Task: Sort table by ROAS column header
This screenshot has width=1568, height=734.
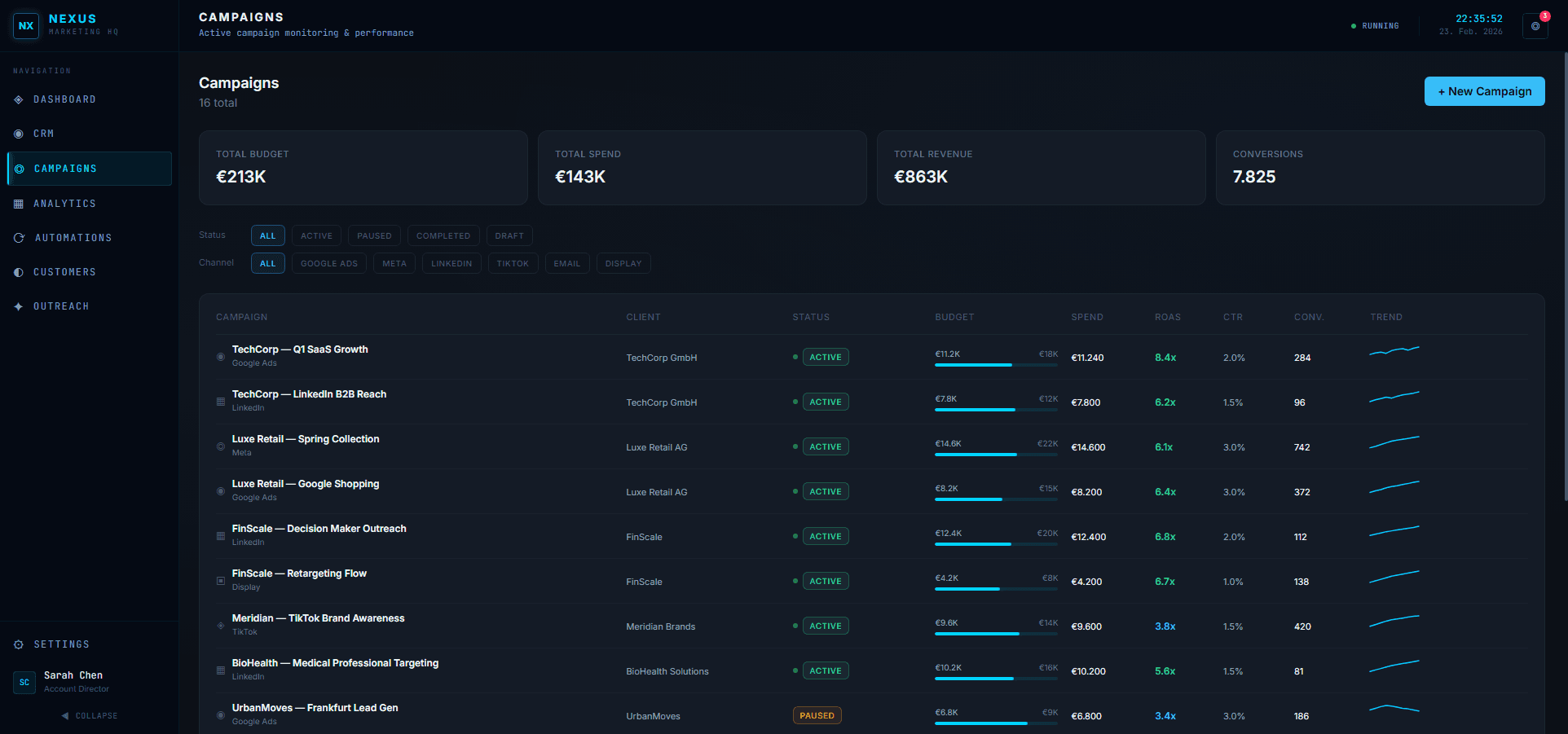Action: (1167, 317)
